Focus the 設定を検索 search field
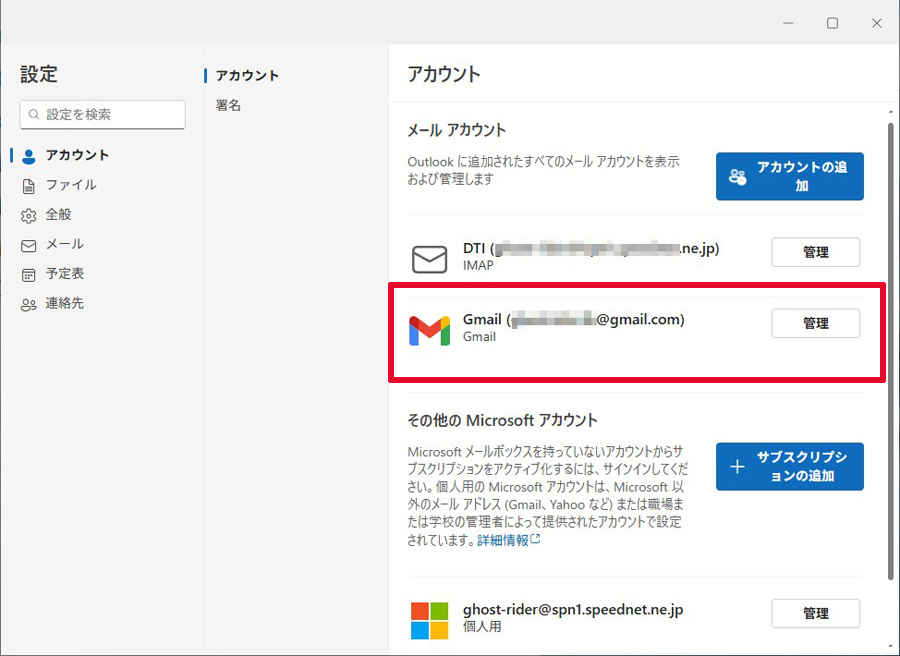This screenshot has height=656, width=900. click(102, 114)
